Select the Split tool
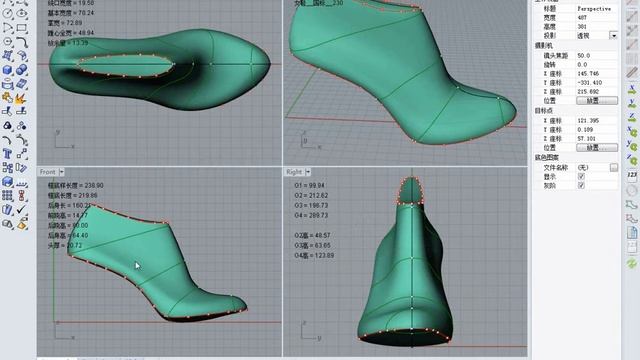The image size is (640, 360). click(x=22, y=111)
